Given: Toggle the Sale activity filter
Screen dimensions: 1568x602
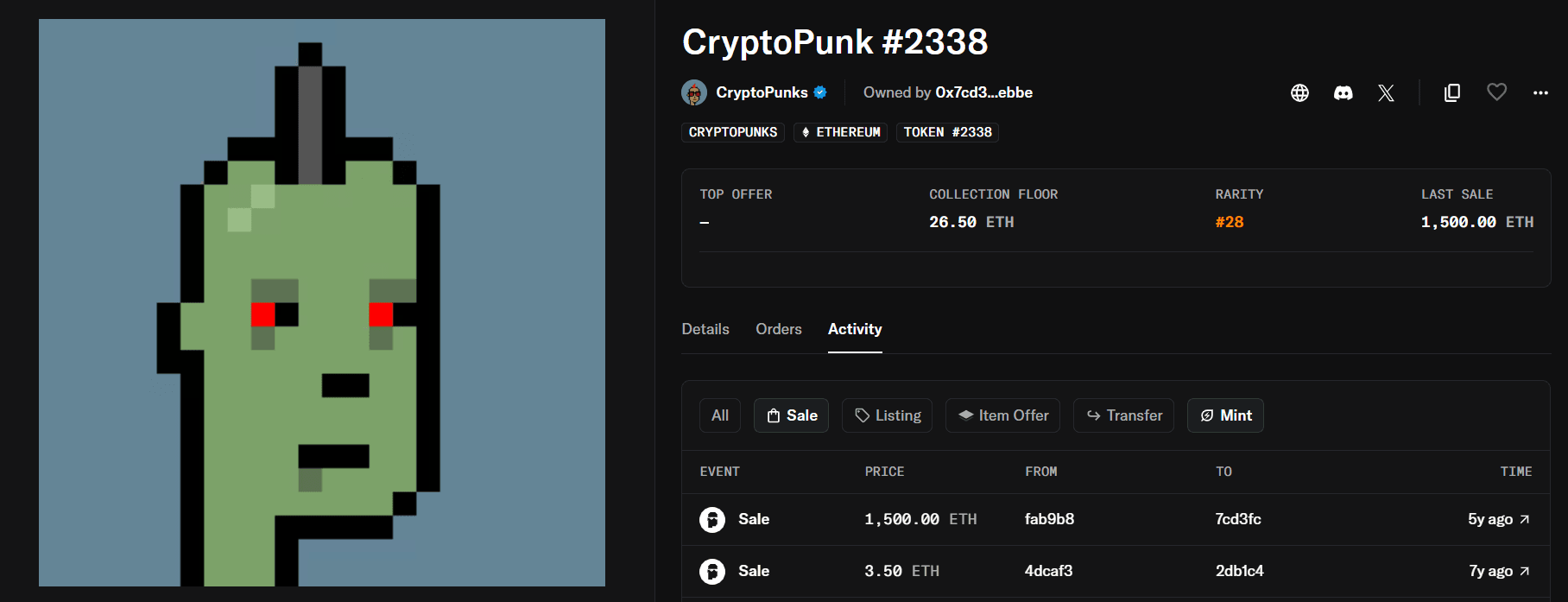Looking at the screenshot, I should pyautogui.click(x=791, y=415).
